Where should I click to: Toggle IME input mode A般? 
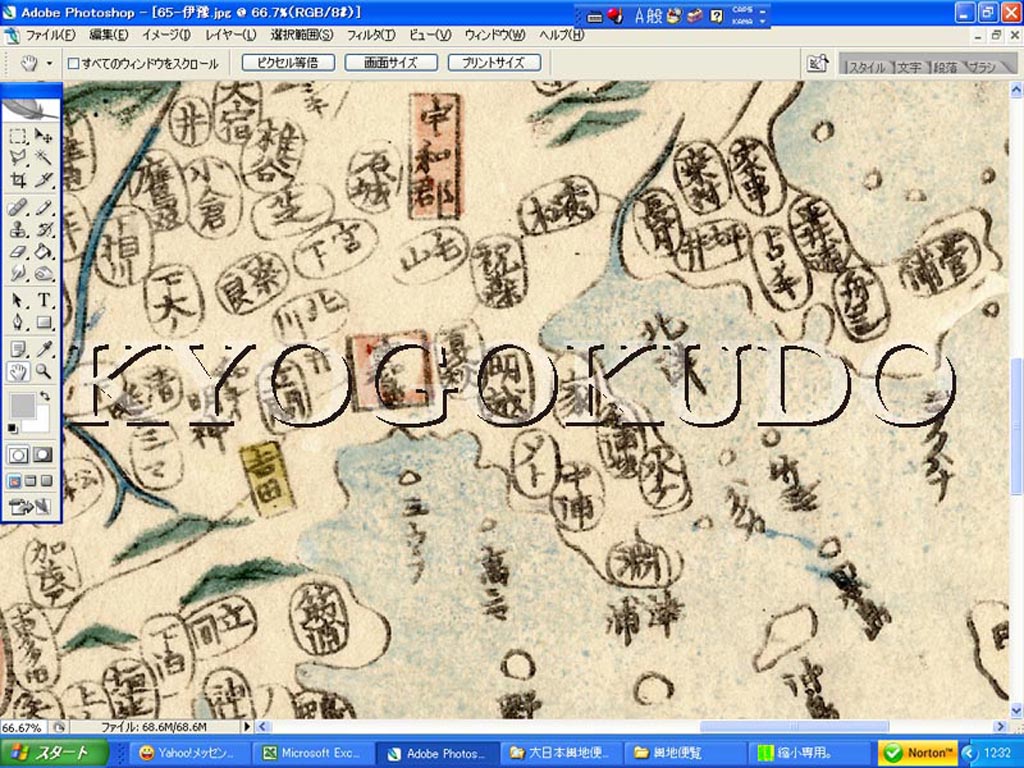[648, 16]
